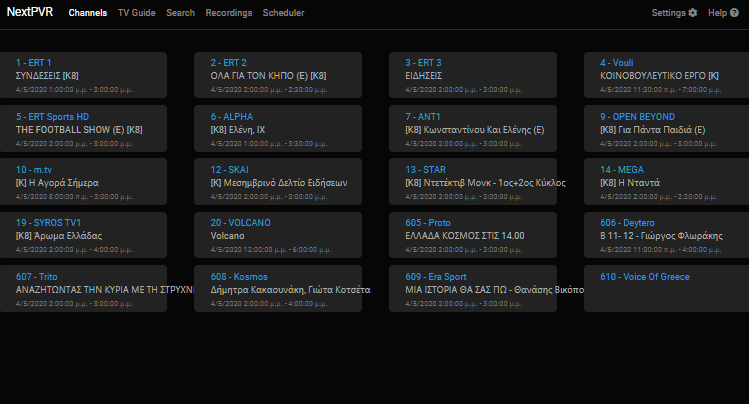Select channel 2 - ERT 2
Image resolution: width=749 pixels, height=404 pixels.
229,63
